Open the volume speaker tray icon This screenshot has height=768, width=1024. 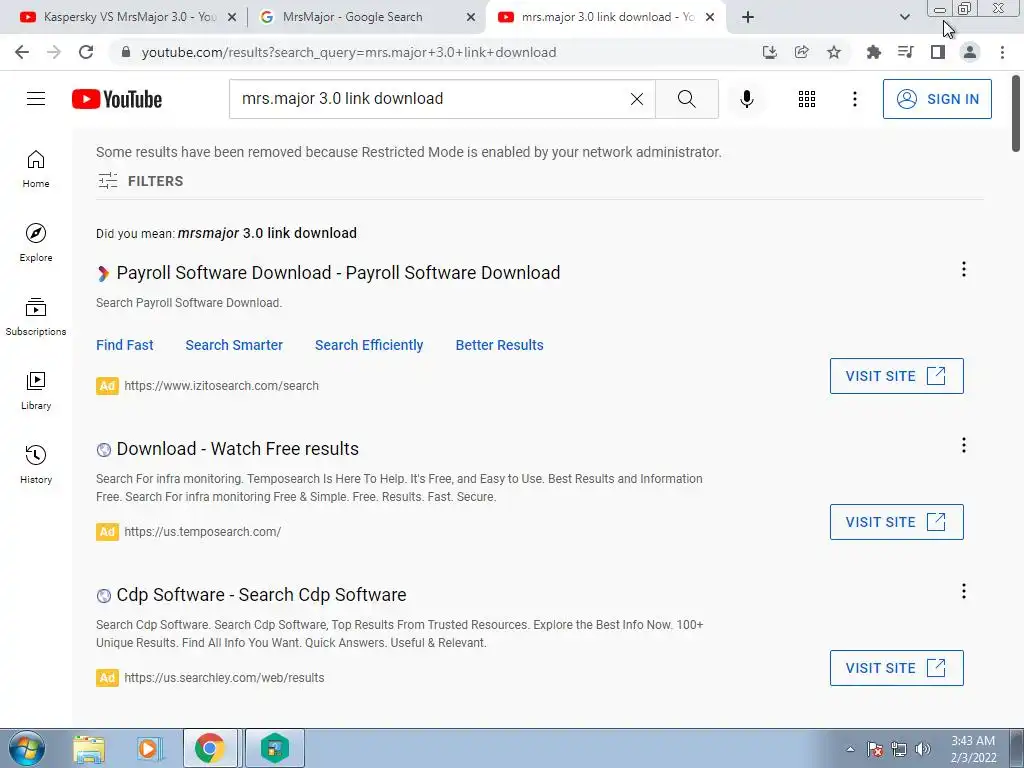click(x=923, y=749)
